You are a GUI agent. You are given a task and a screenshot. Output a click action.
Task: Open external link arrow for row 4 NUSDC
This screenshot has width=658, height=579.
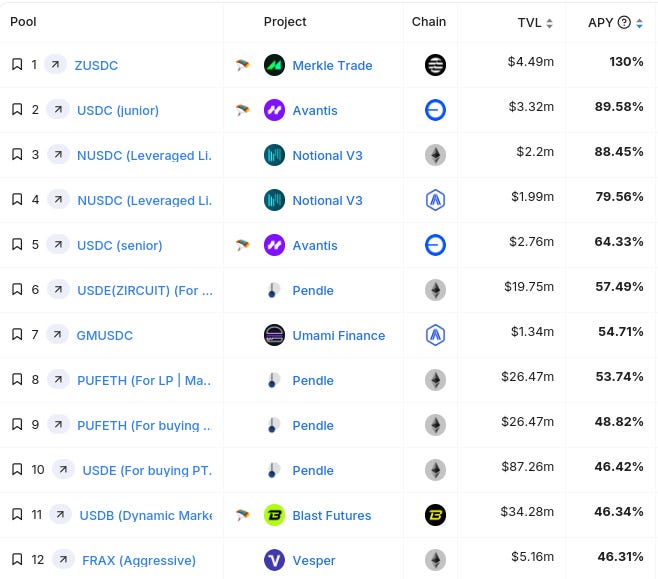58,200
